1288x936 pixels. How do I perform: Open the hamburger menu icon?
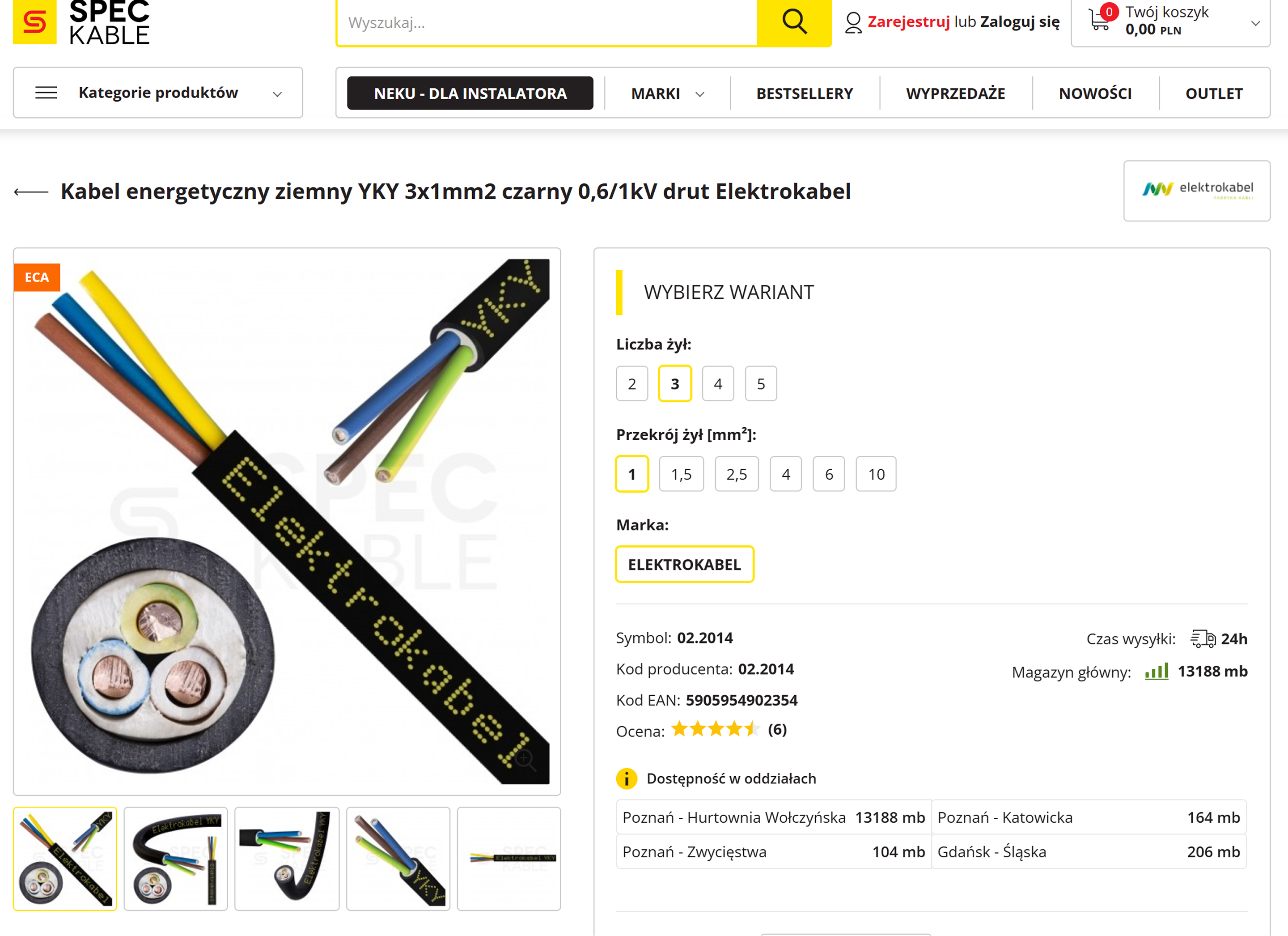[x=46, y=93]
